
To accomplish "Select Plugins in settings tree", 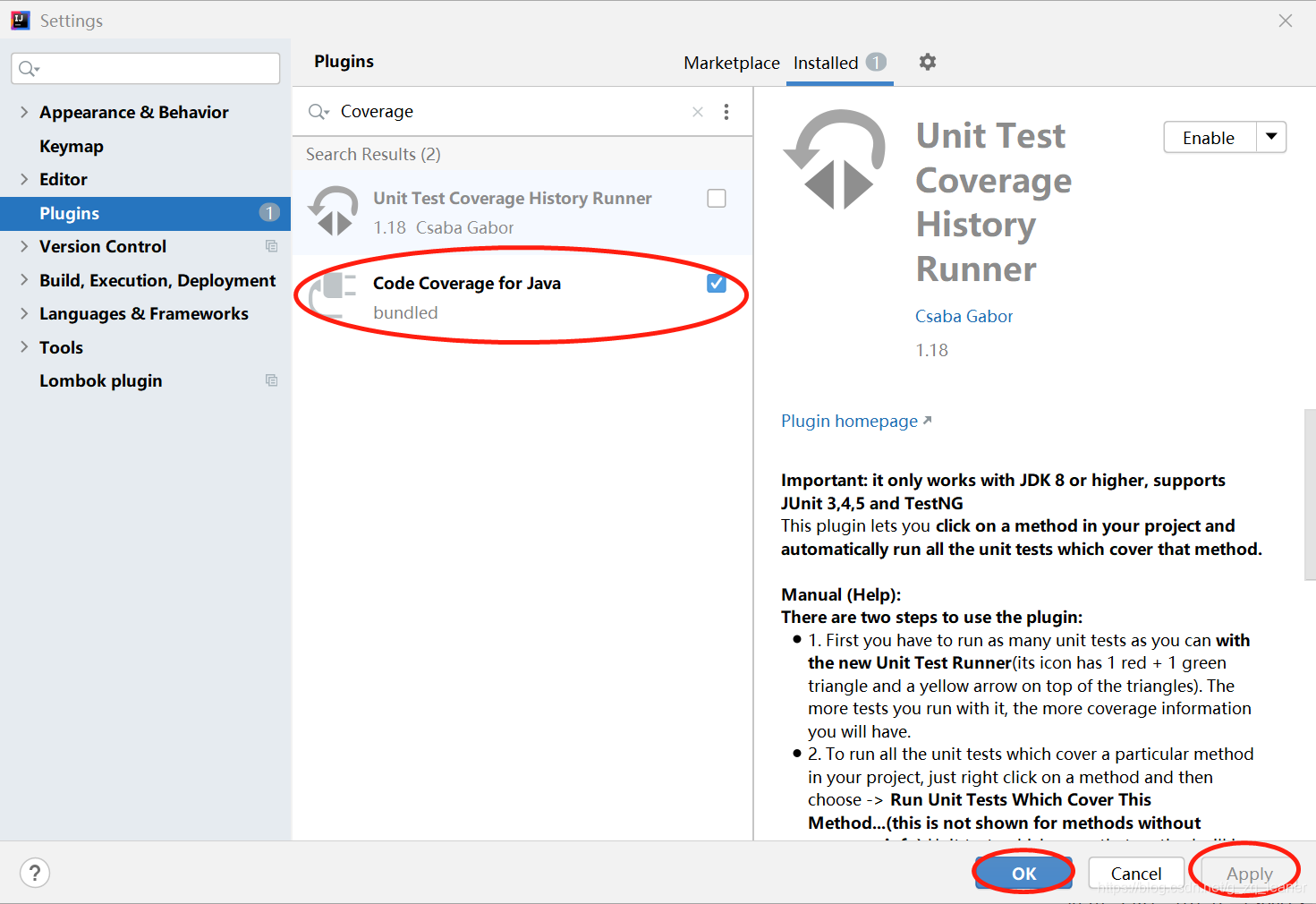I will (145, 213).
